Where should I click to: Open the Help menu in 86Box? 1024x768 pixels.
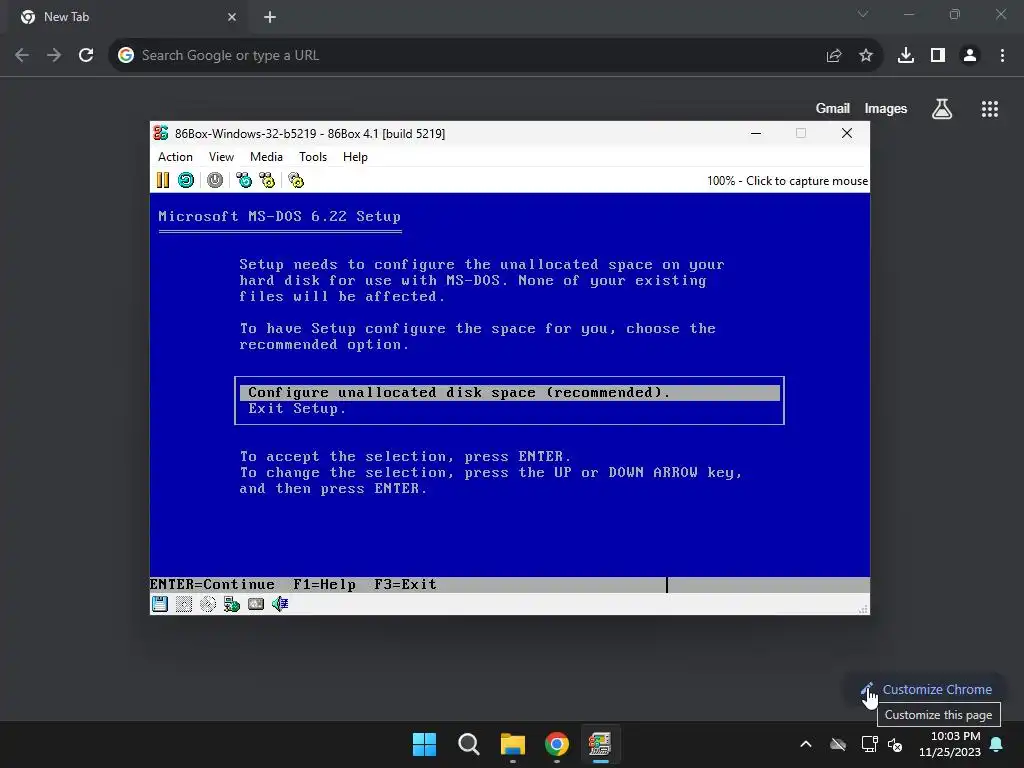[355, 157]
